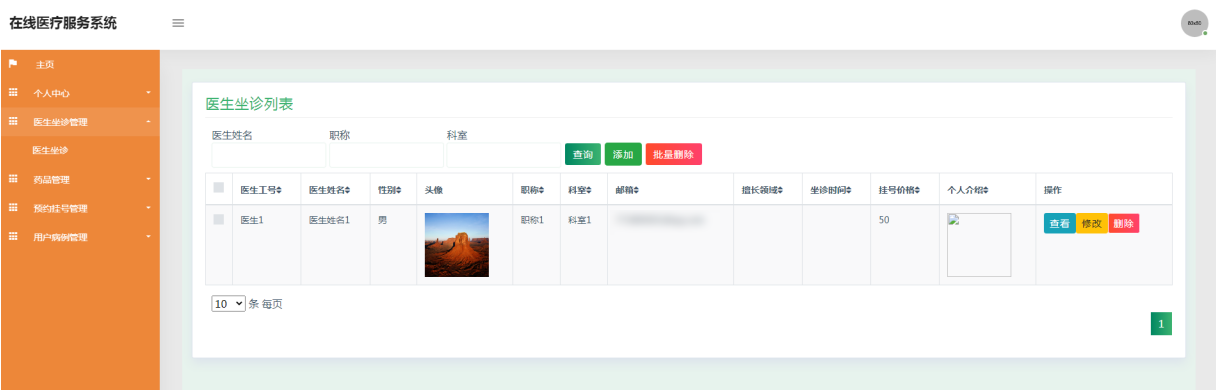Click the 操作 column header
Screen dimensions: 1216x390
(1053, 190)
